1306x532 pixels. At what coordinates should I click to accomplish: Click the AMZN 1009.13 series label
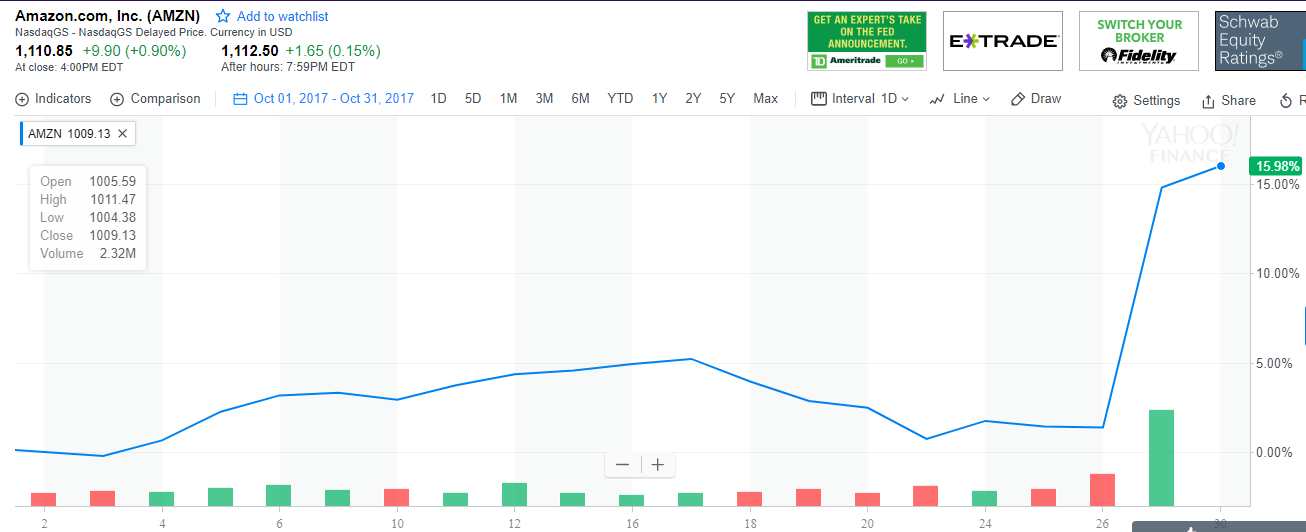(x=69, y=133)
